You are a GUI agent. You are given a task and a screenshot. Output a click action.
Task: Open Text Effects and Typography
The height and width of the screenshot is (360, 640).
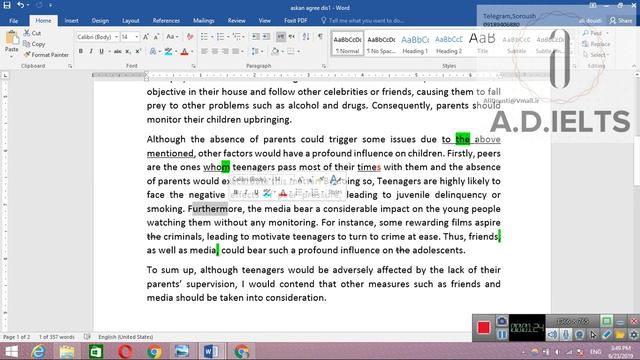[x=153, y=51]
